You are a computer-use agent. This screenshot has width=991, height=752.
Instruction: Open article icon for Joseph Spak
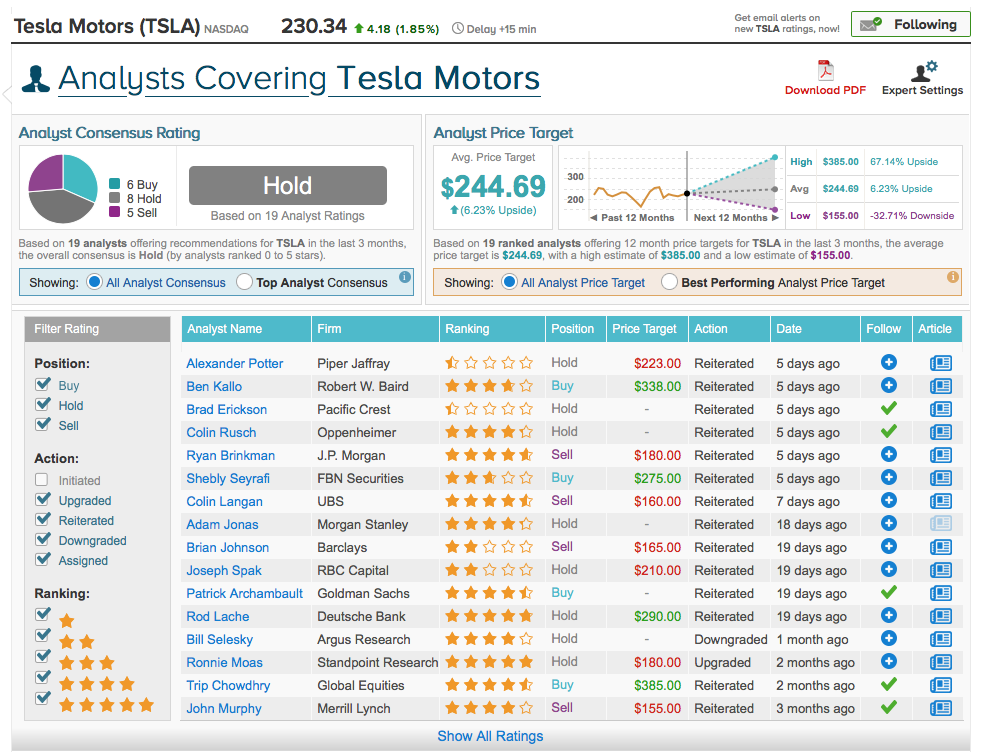940,570
